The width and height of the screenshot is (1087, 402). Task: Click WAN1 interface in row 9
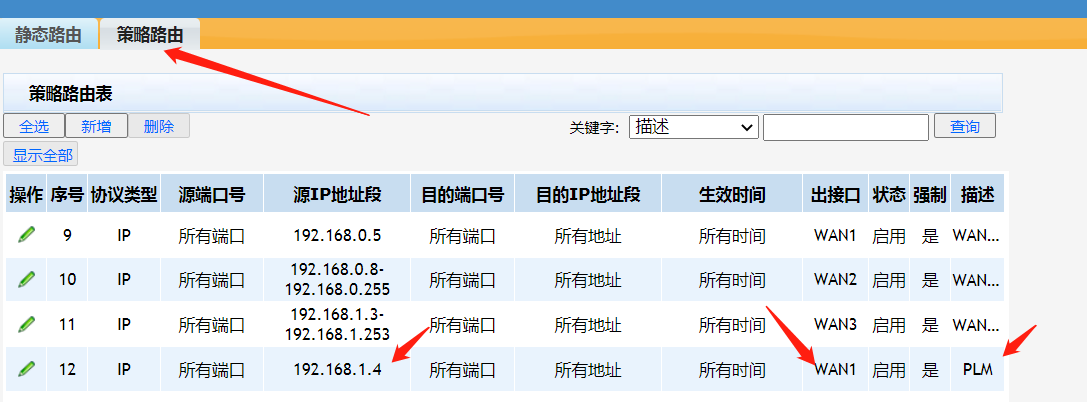pos(835,236)
